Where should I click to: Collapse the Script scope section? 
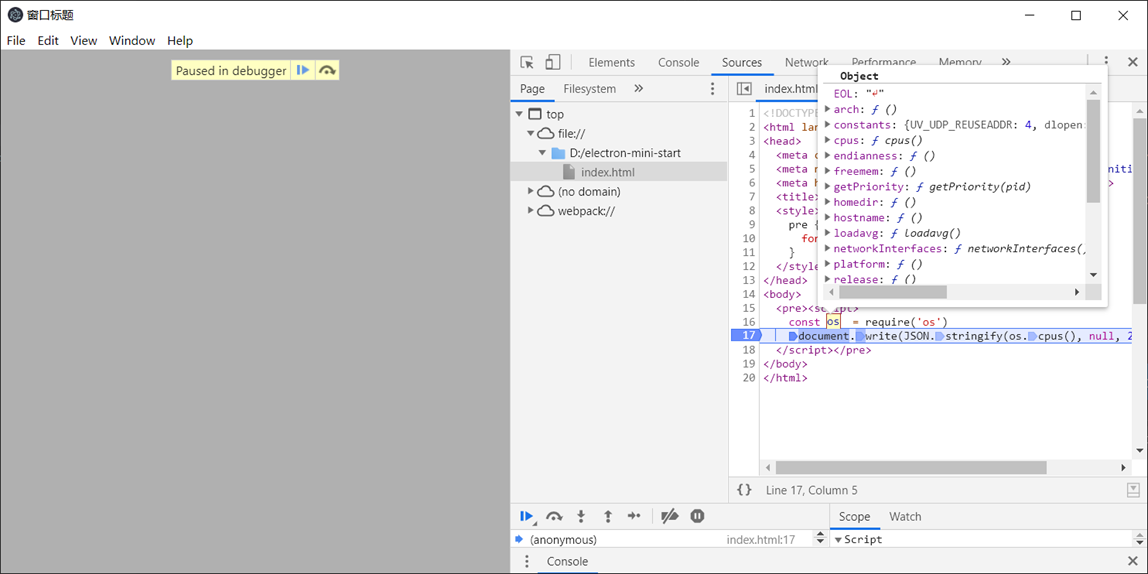click(x=838, y=540)
